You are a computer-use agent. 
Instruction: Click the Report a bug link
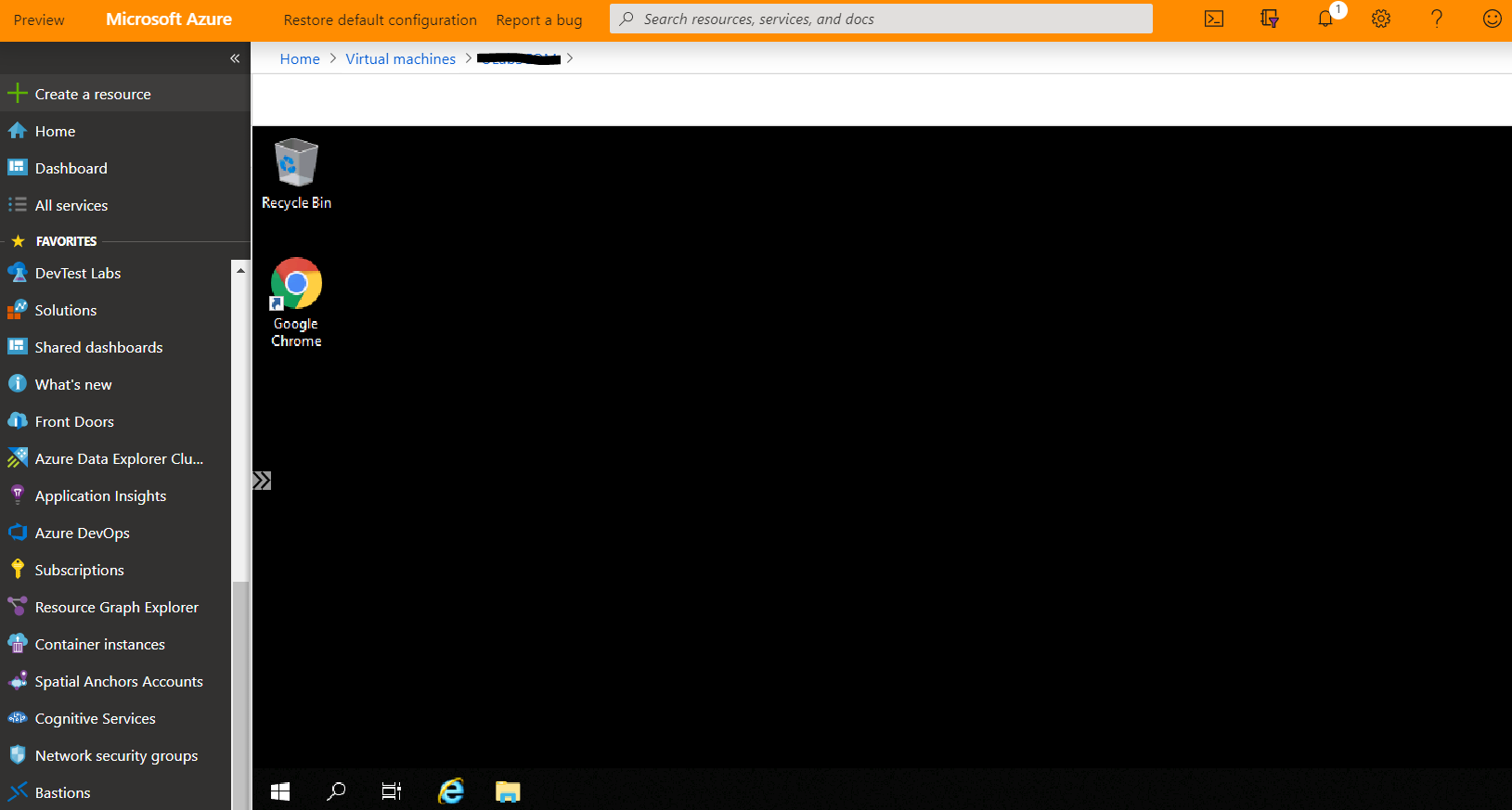[x=538, y=19]
